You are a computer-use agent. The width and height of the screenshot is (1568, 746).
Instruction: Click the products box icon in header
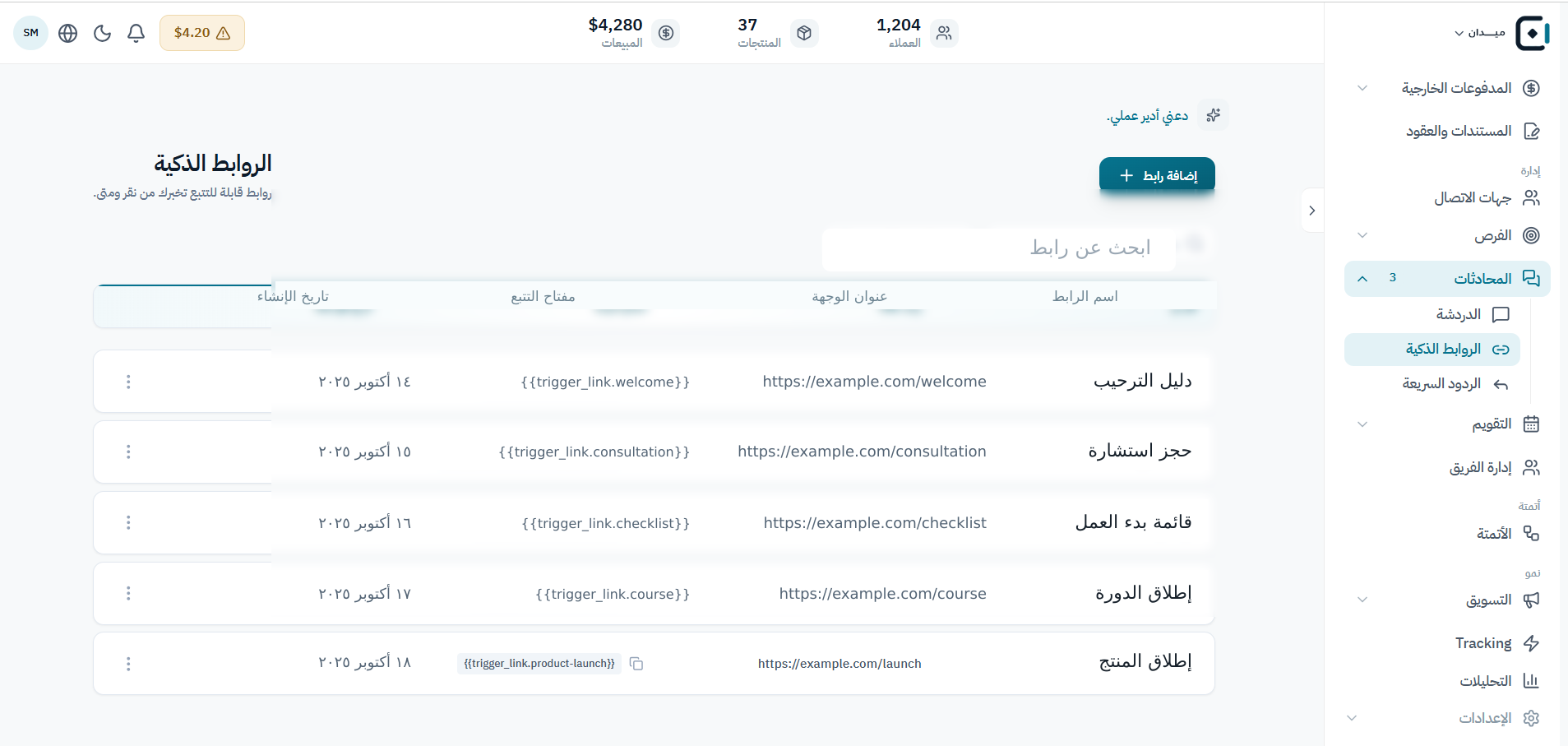tap(804, 33)
